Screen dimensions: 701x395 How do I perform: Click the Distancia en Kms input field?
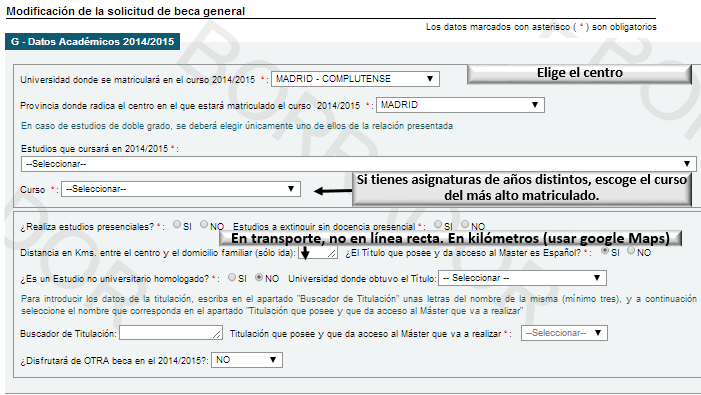point(317,252)
